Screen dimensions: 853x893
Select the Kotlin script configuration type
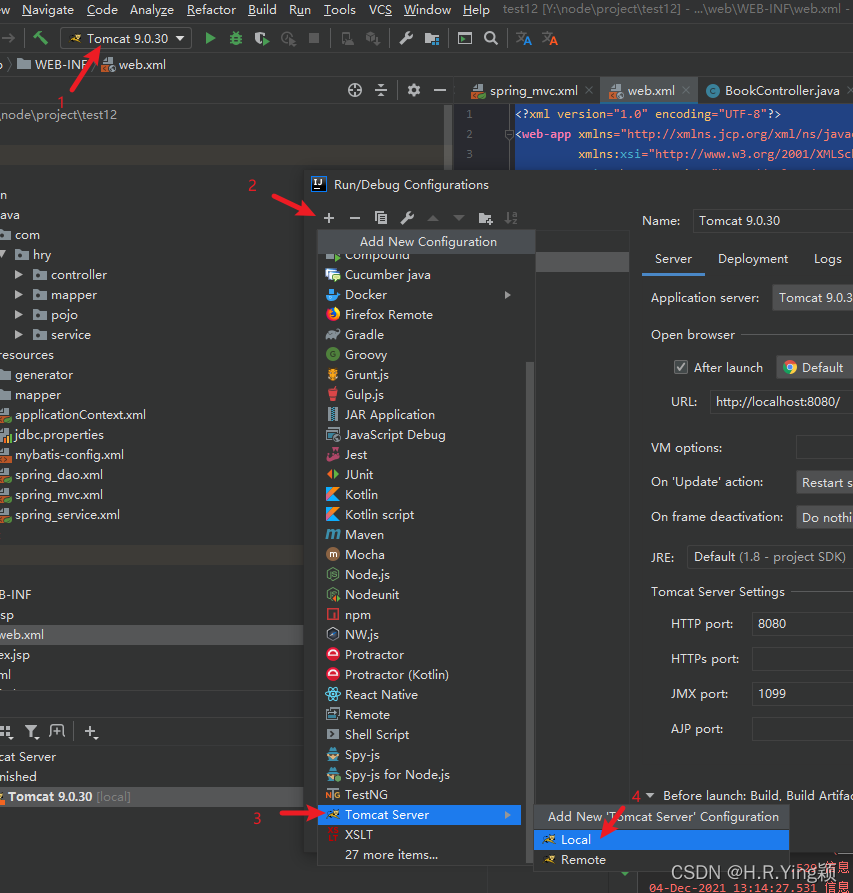[x=419, y=514]
